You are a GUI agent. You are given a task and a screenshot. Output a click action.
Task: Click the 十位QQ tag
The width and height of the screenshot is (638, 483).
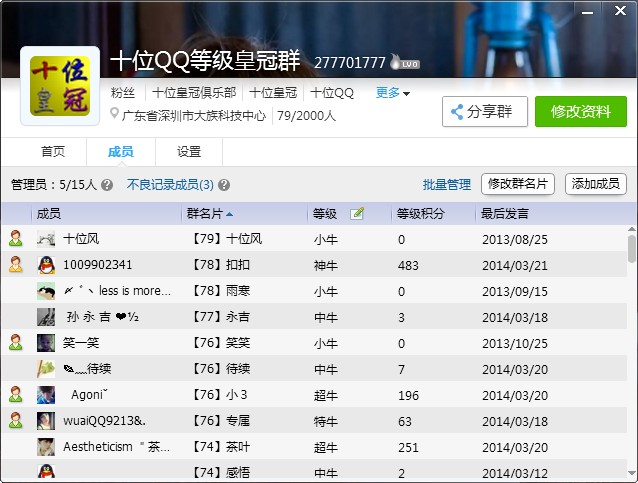332,93
